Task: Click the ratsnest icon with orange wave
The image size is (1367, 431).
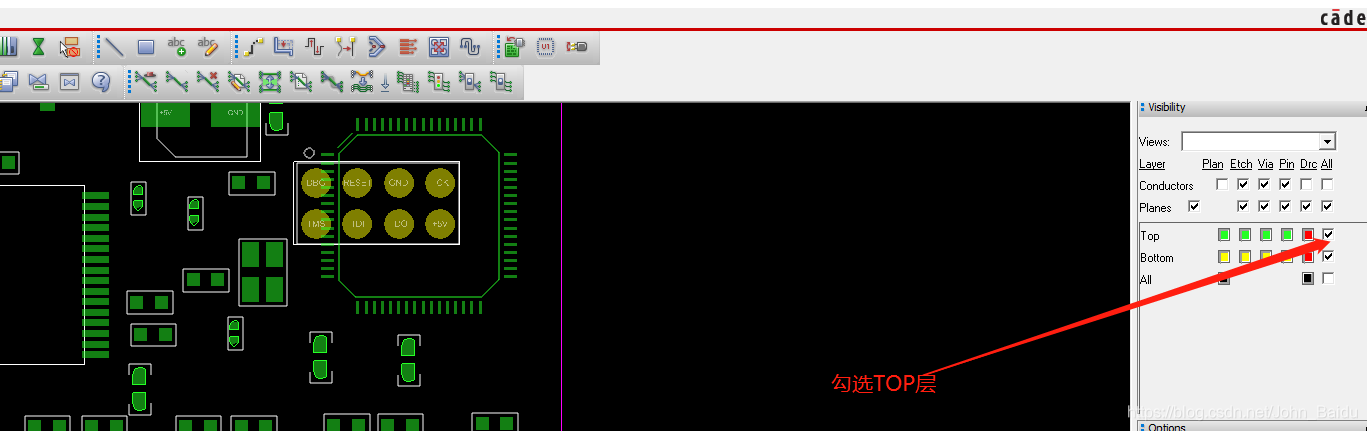Action: (362, 82)
